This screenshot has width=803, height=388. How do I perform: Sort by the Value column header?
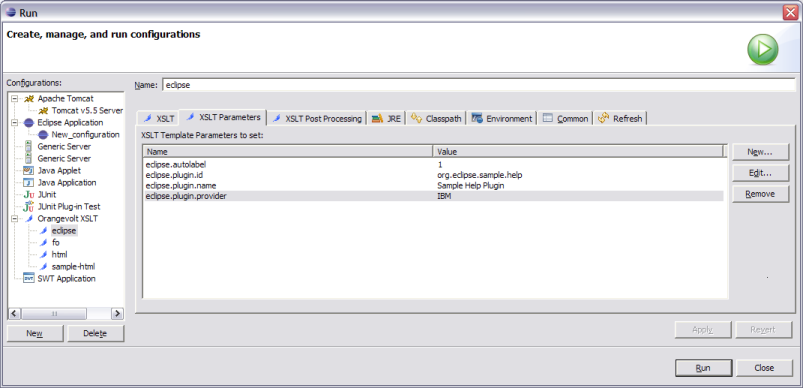coord(579,152)
